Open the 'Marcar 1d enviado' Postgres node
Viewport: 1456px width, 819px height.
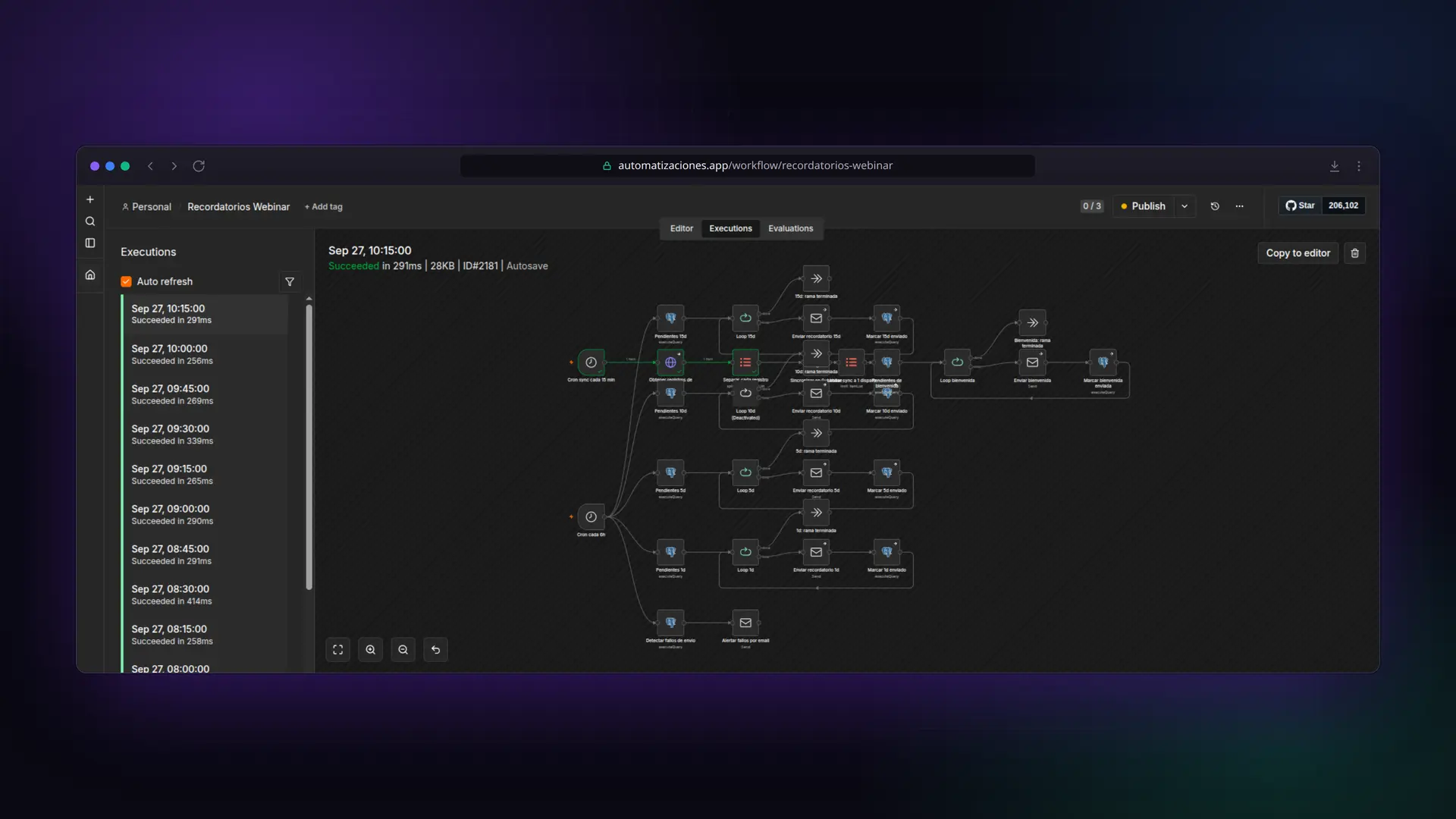(x=886, y=552)
